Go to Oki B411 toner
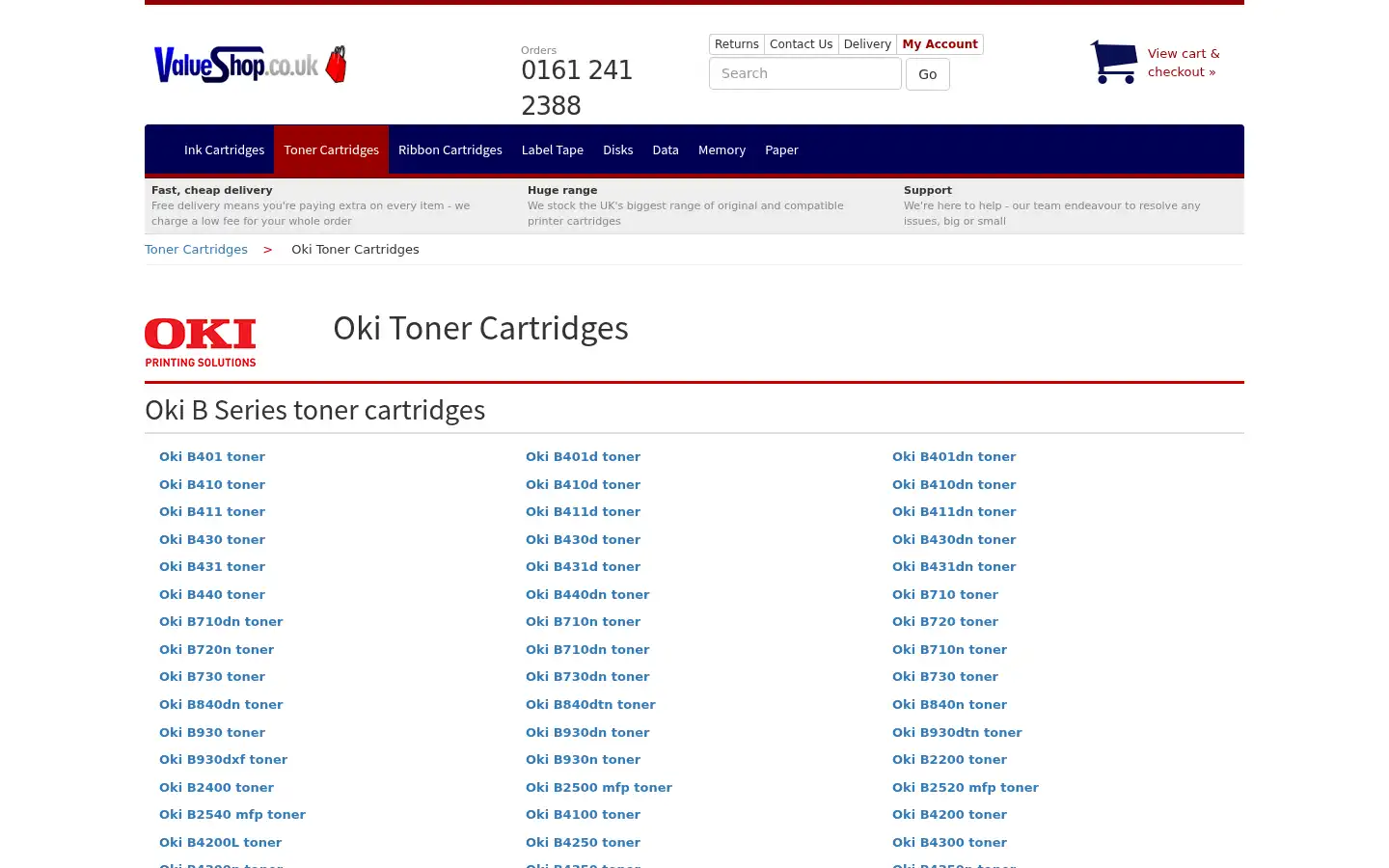 (x=212, y=511)
